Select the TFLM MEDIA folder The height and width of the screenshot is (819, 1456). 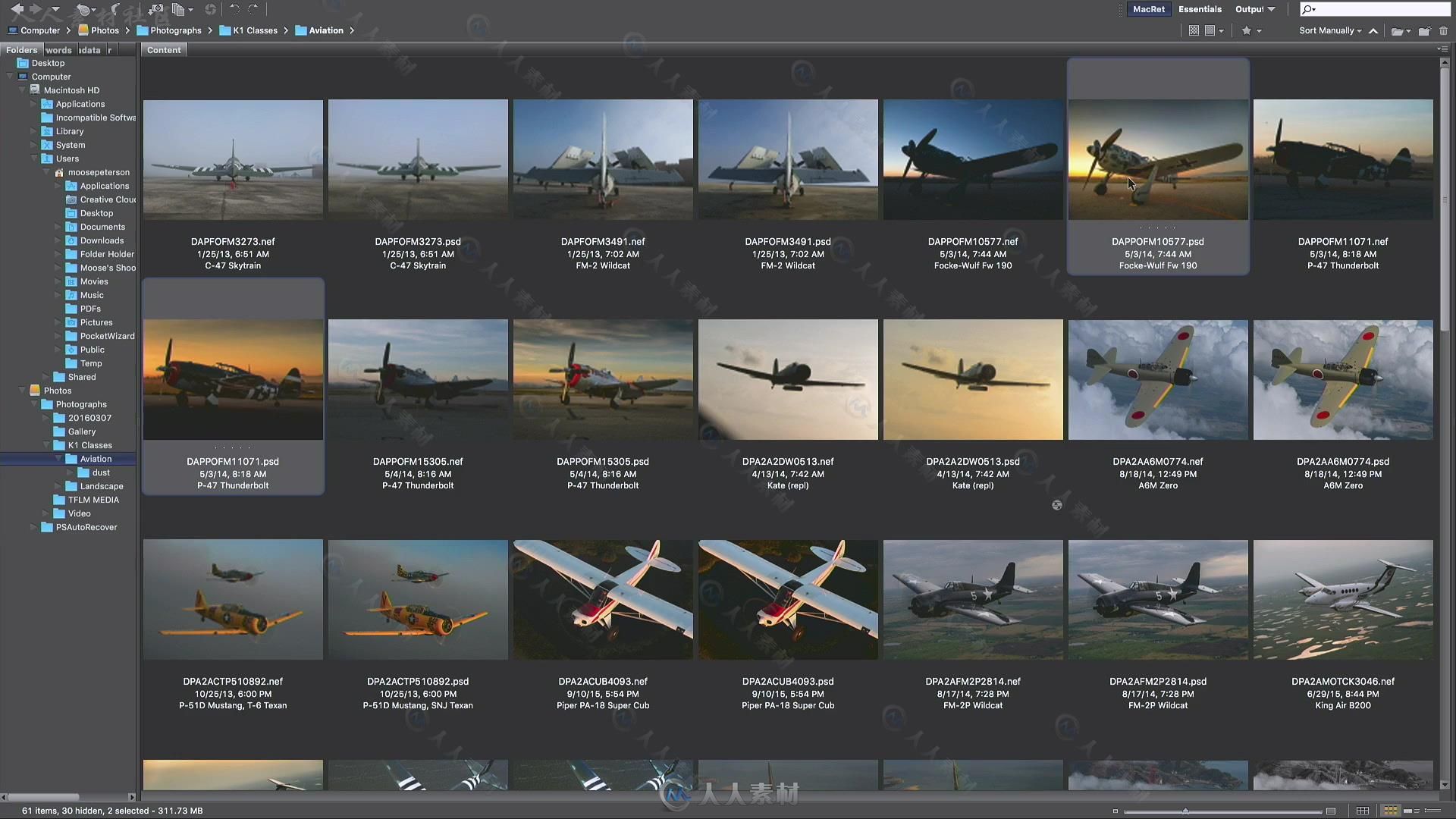pyautogui.click(x=86, y=500)
